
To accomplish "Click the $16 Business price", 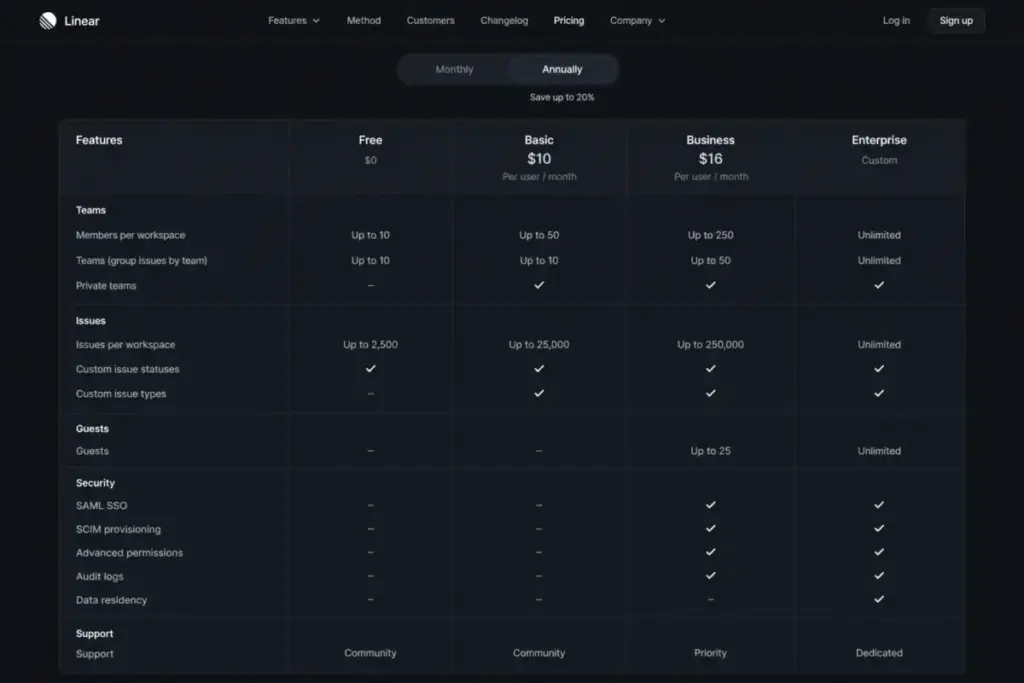I will click(711, 159).
